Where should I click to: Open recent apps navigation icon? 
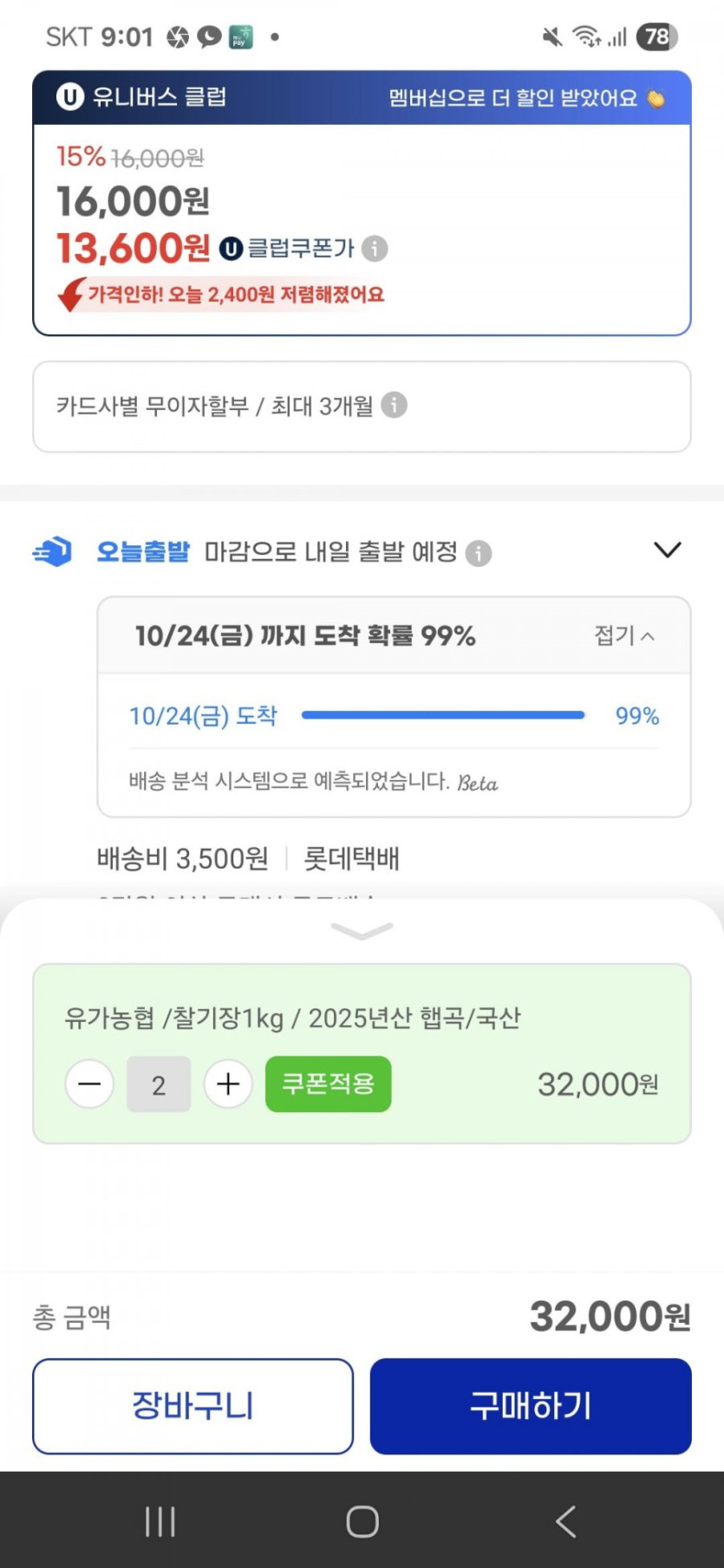[160, 1521]
